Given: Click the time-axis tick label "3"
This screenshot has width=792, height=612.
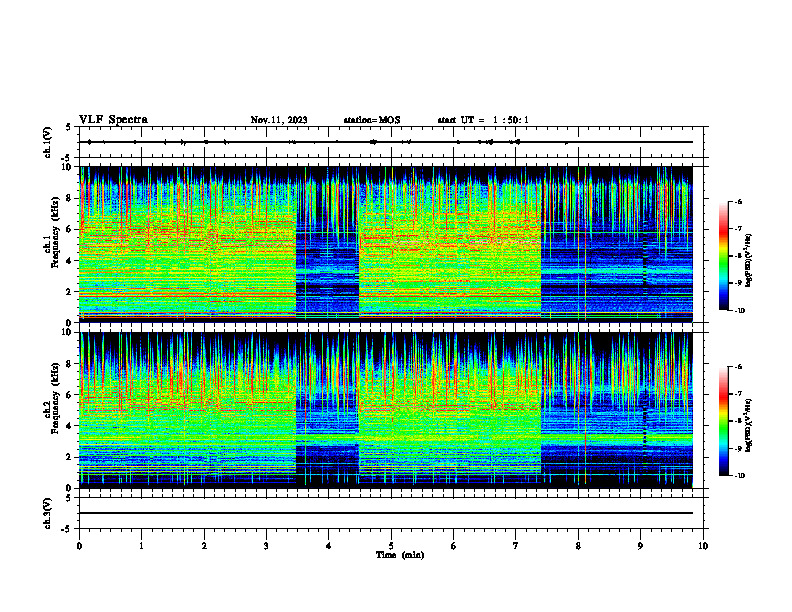Looking at the screenshot, I should click(x=266, y=546).
